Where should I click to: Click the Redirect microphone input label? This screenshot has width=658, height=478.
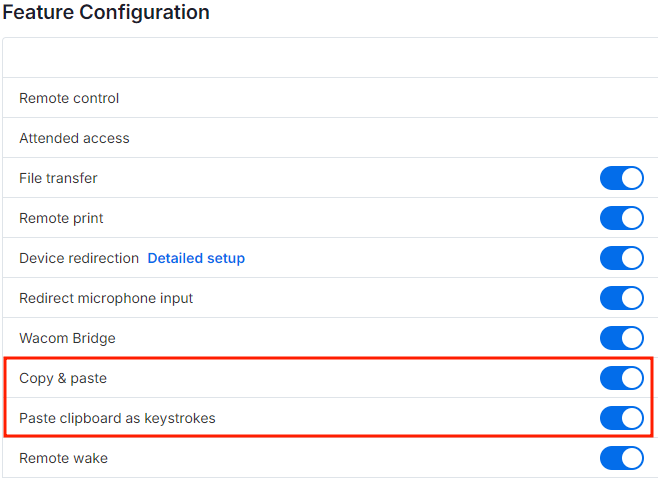(x=106, y=298)
